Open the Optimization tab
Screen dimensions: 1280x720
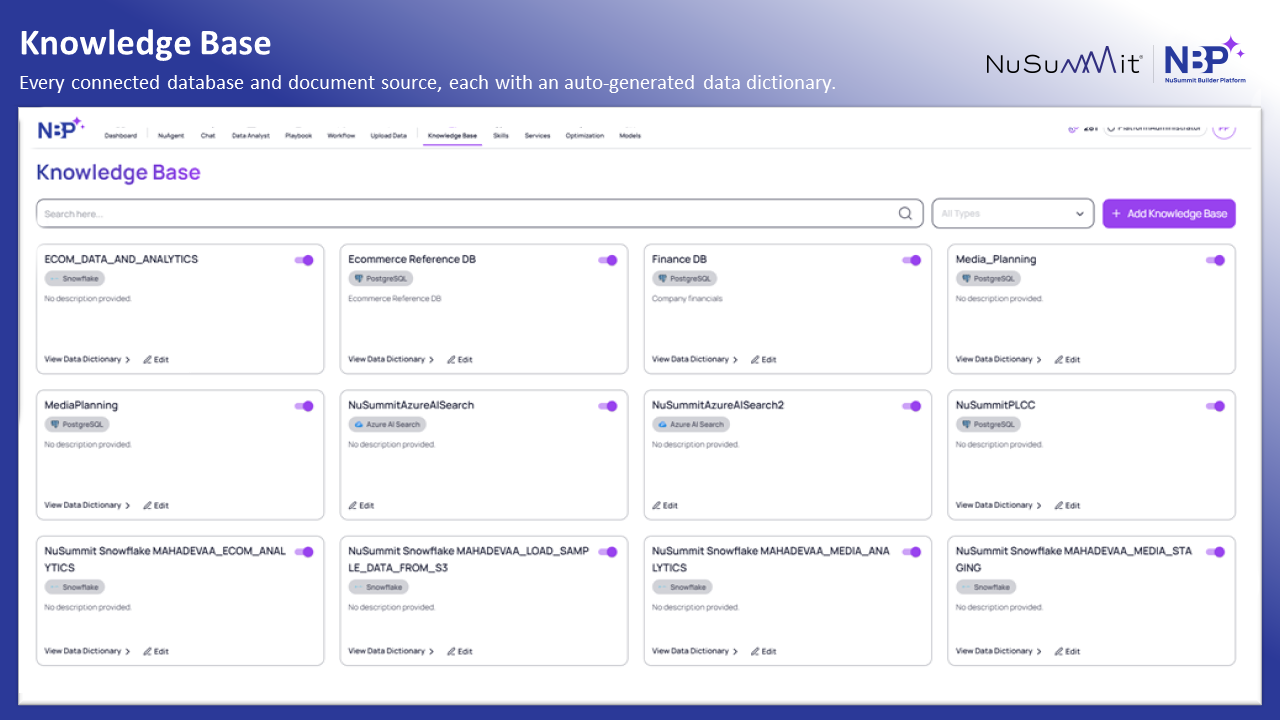click(585, 135)
